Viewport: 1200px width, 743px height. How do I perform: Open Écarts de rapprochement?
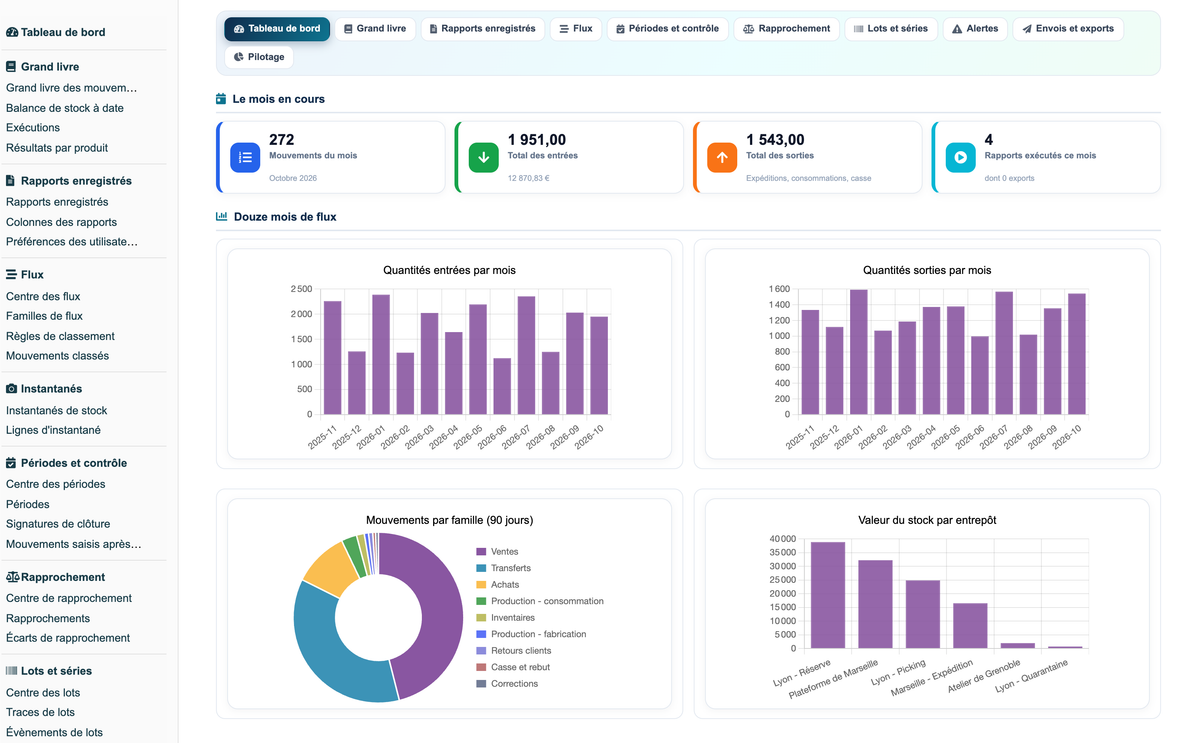[x=68, y=638]
